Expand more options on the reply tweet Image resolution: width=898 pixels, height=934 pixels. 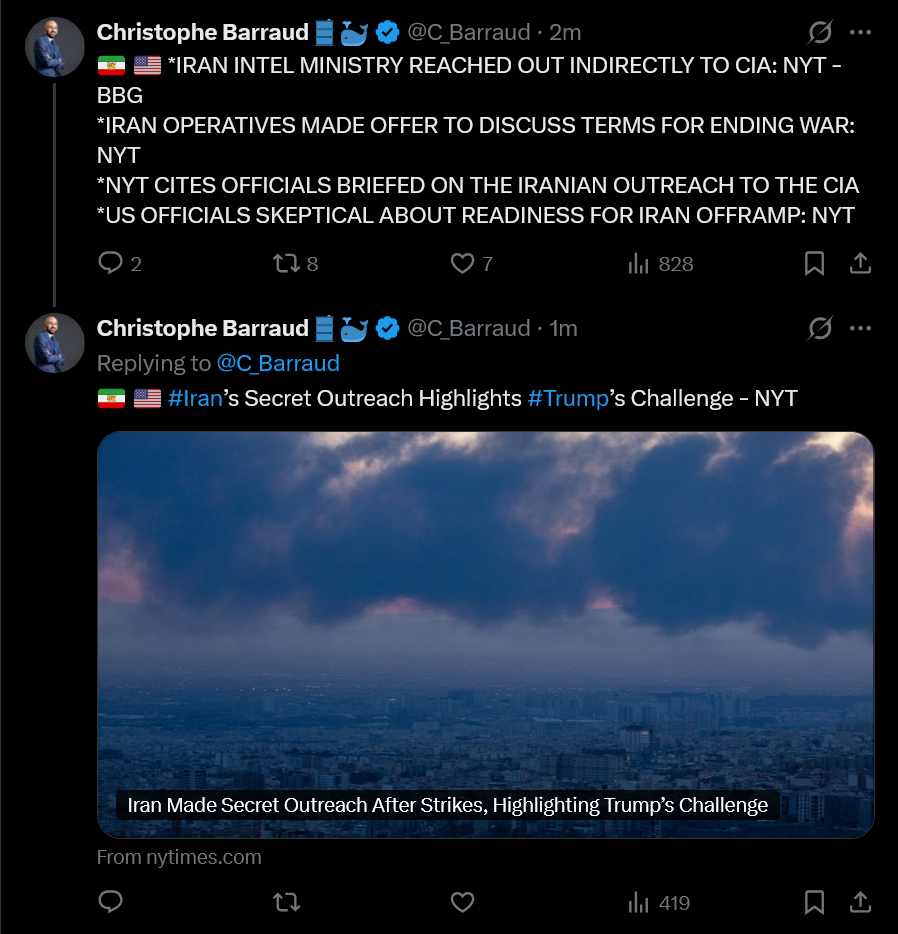tap(860, 329)
